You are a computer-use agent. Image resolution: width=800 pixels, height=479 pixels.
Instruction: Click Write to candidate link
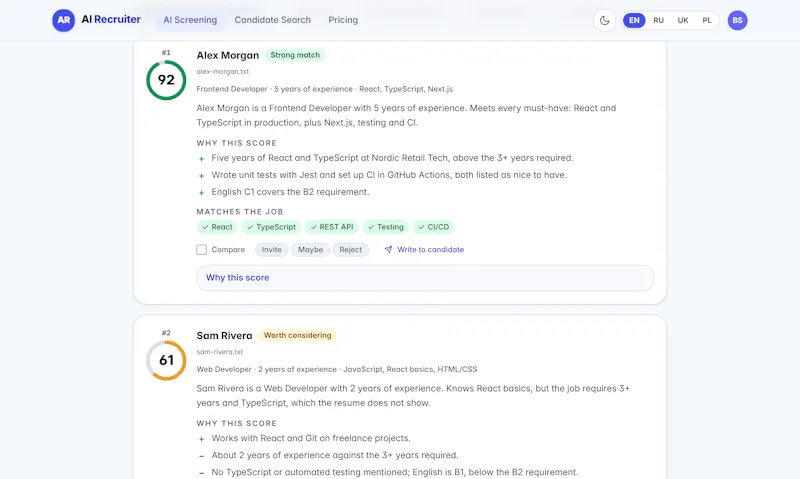[431, 249]
